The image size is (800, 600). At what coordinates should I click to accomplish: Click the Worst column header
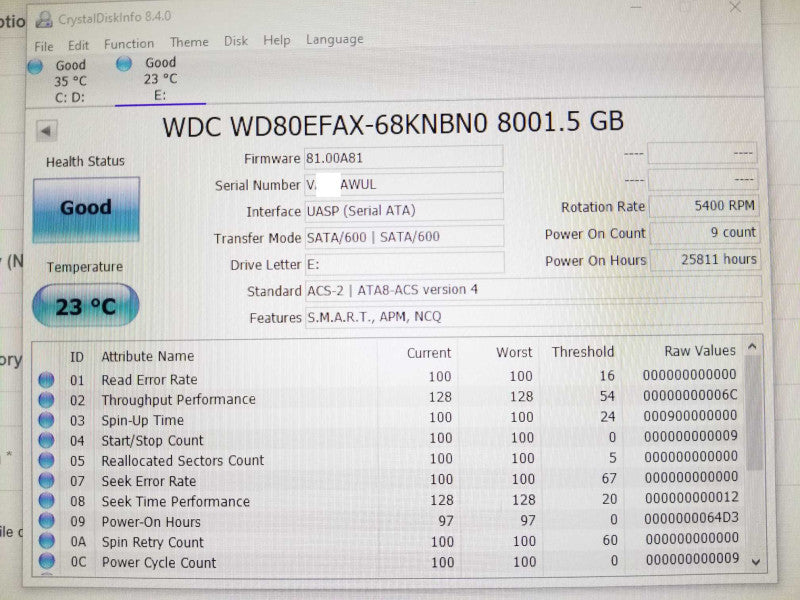click(514, 352)
